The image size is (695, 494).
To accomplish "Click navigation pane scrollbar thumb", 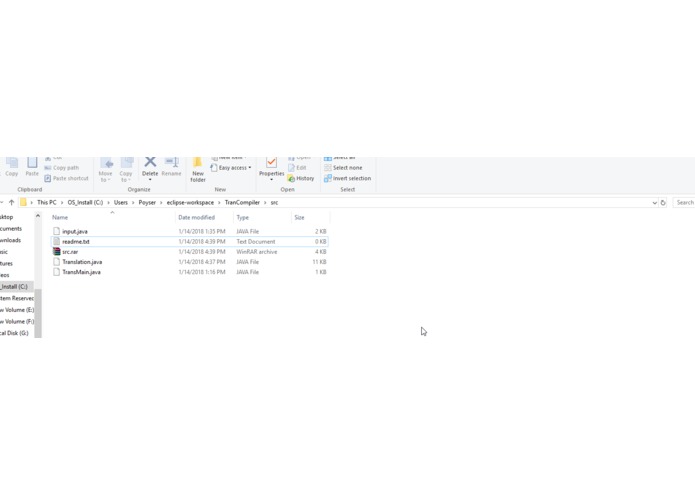I will [38, 313].
